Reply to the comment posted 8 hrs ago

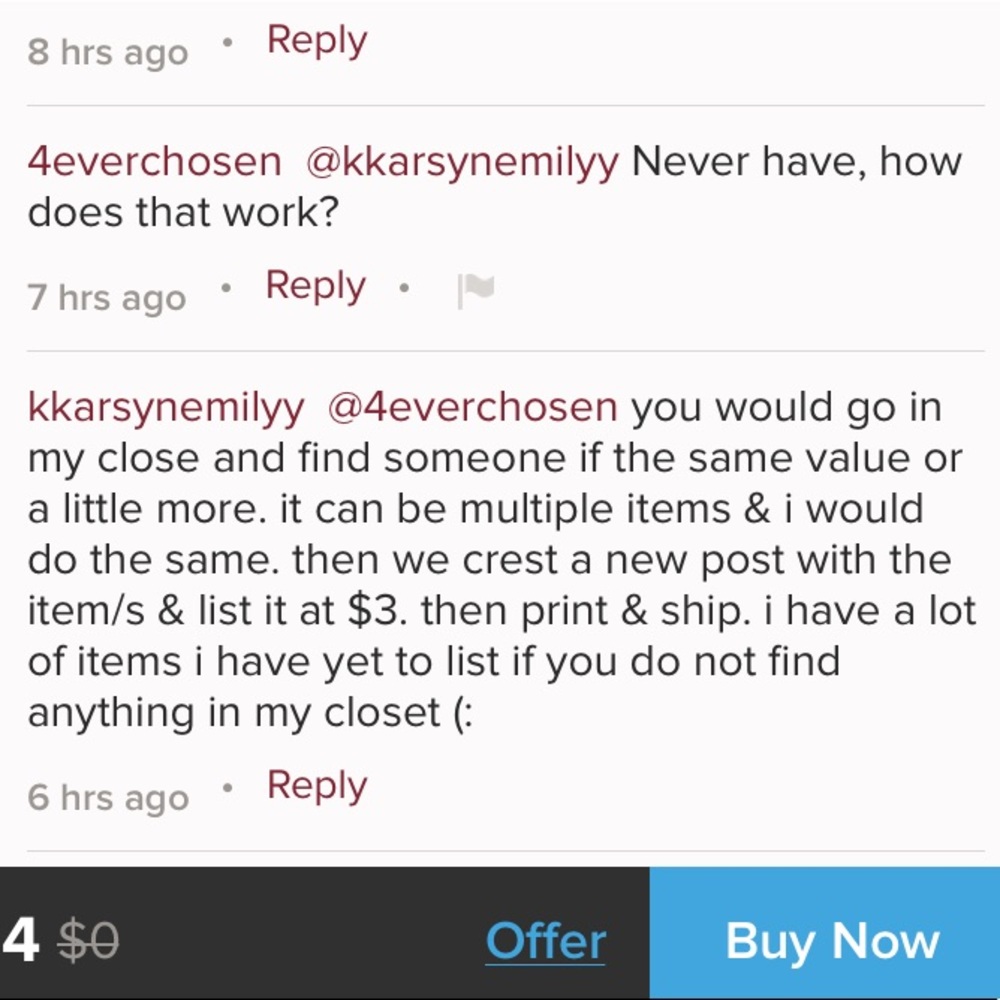[x=317, y=41]
